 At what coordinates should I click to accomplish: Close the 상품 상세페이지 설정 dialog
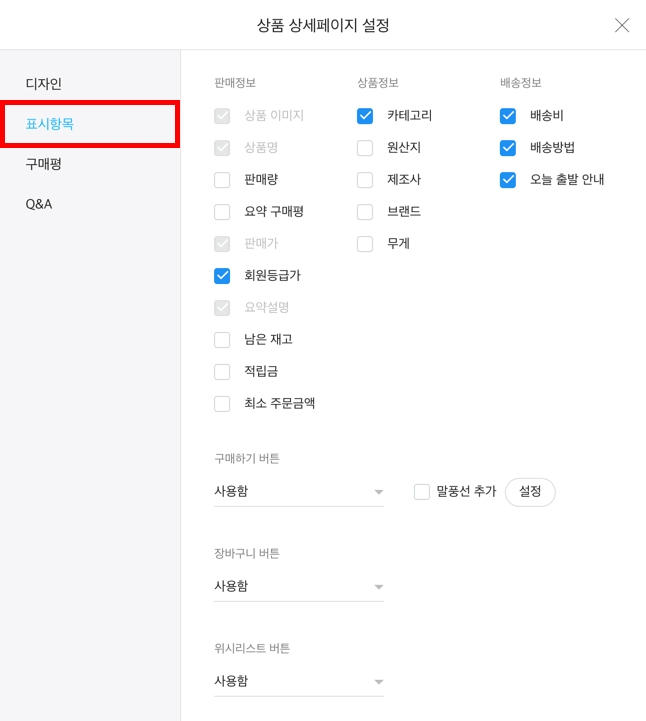[x=622, y=25]
